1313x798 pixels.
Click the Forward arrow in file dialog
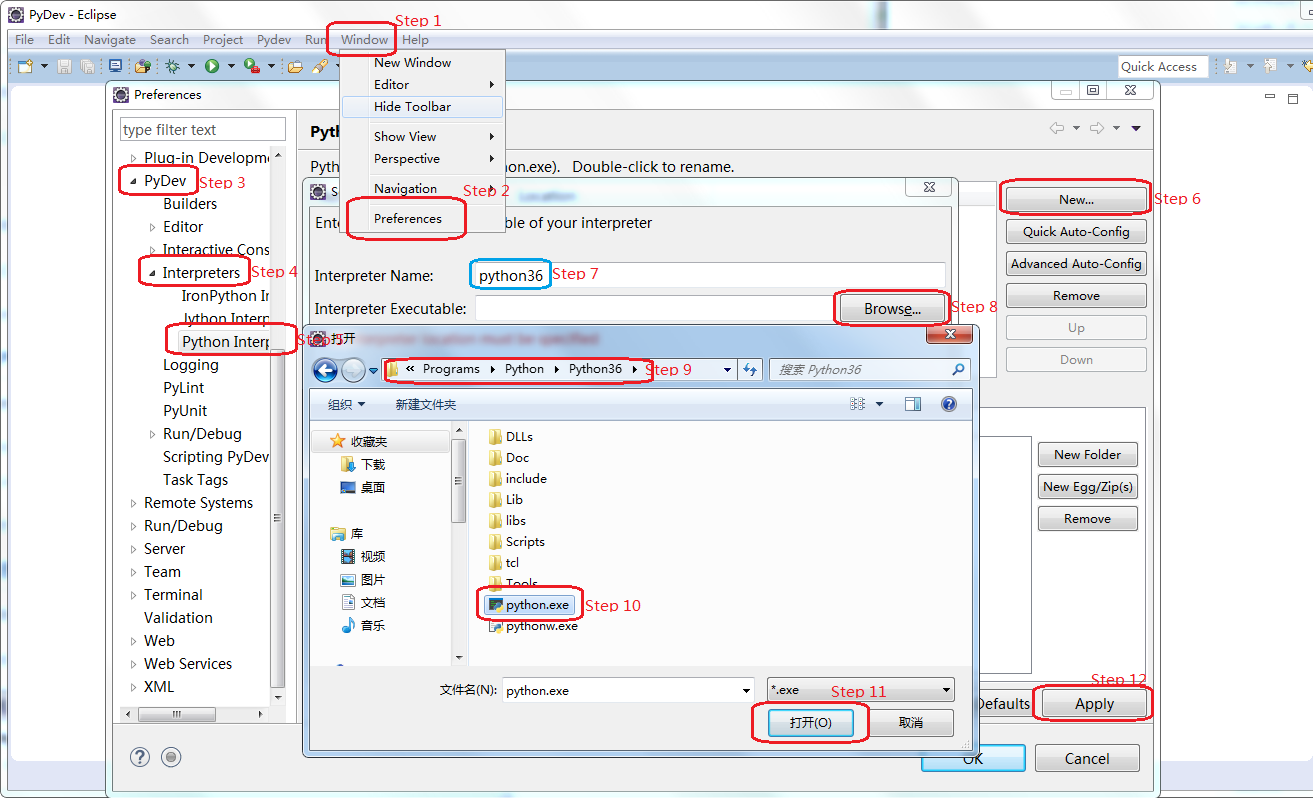[353, 370]
